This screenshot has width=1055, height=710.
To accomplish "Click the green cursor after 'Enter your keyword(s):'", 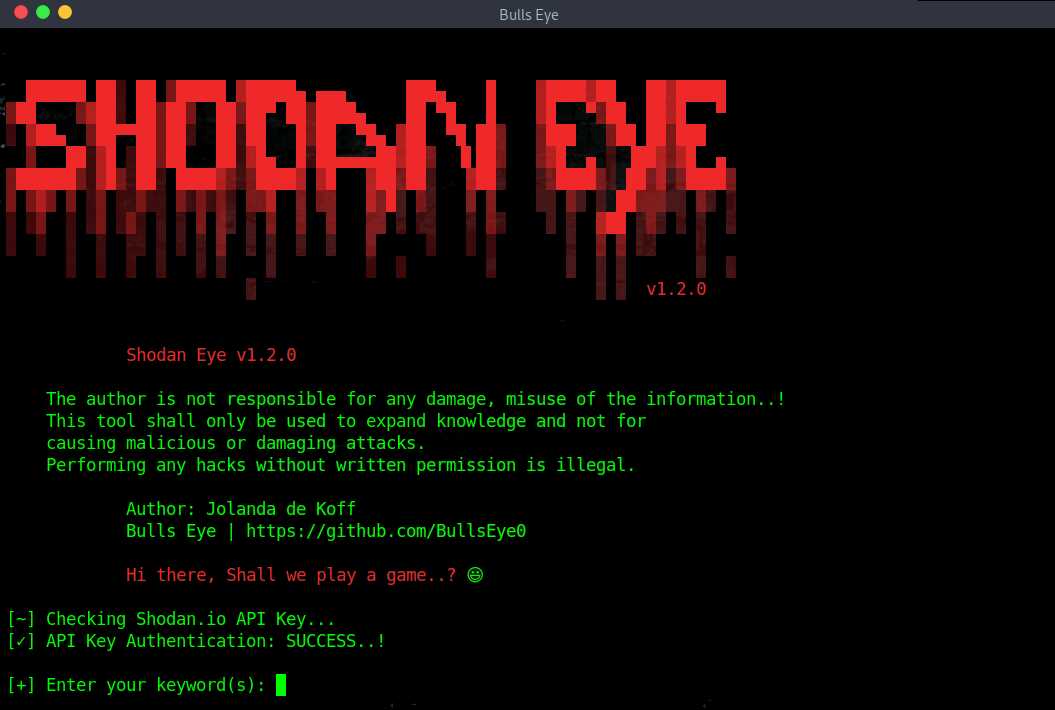I will pyautogui.click(x=281, y=684).
